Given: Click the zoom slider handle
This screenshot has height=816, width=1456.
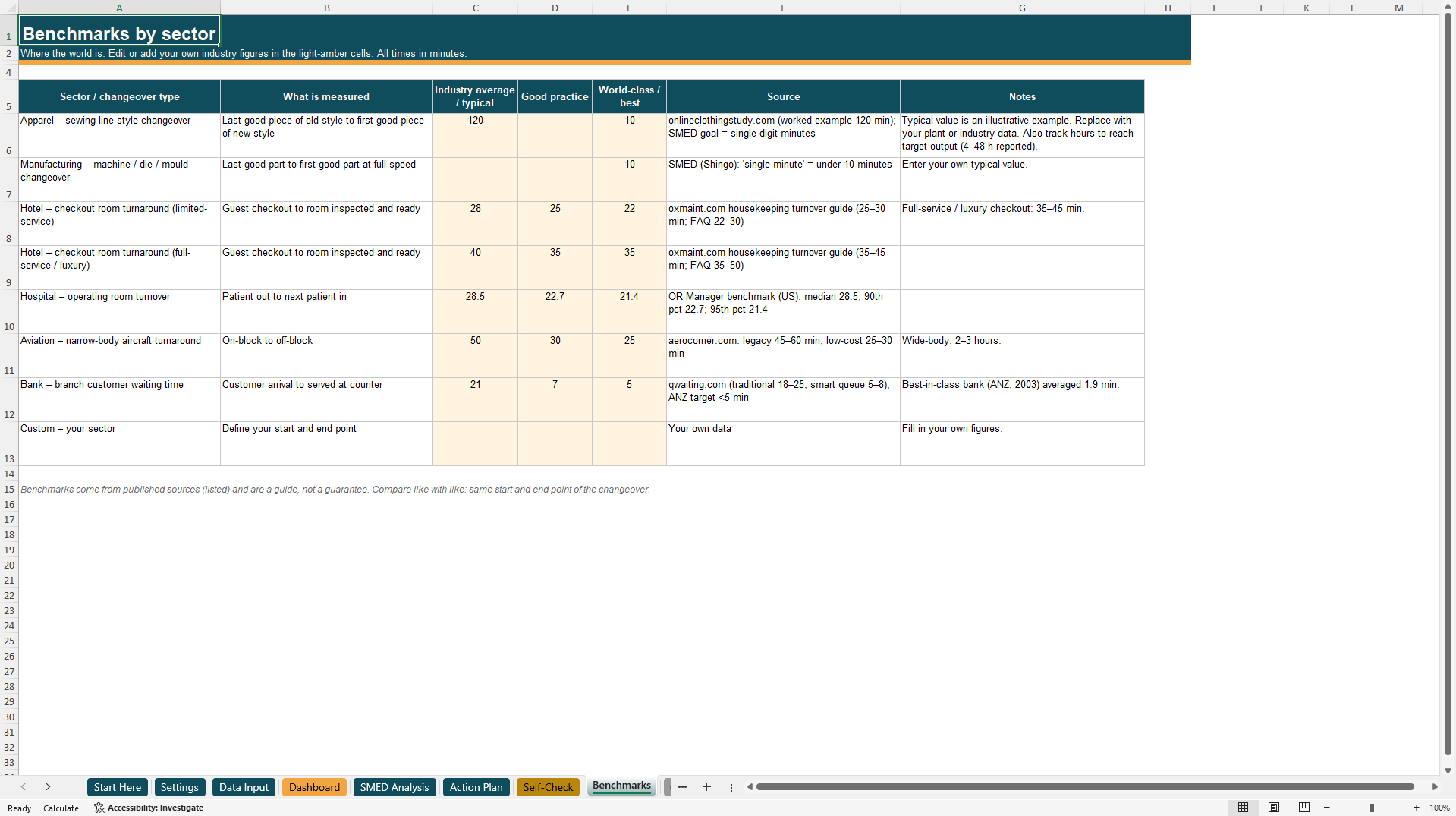Looking at the screenshot, I should click(x=1372, y=808).
